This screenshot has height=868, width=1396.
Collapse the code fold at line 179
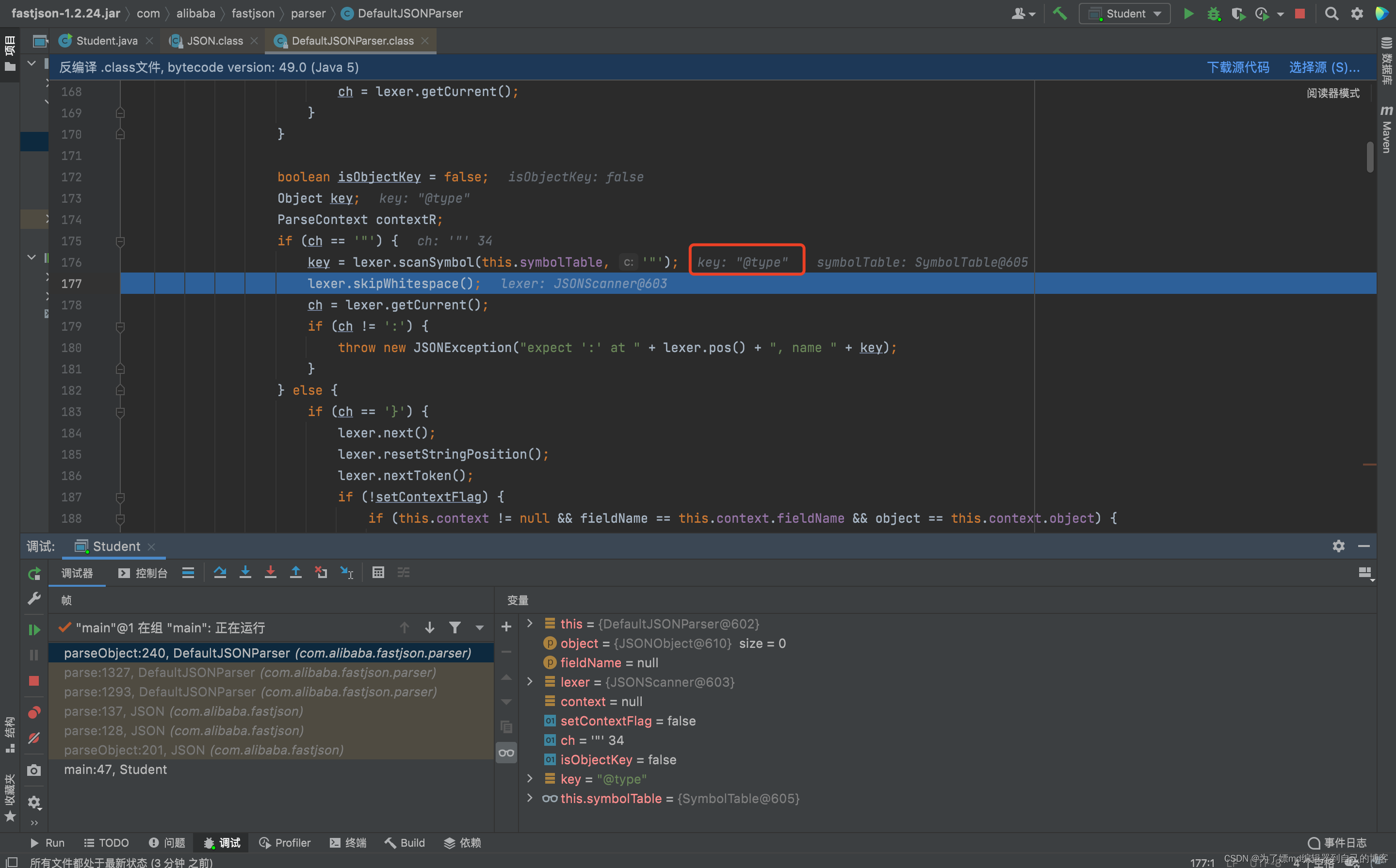[120, 327]
